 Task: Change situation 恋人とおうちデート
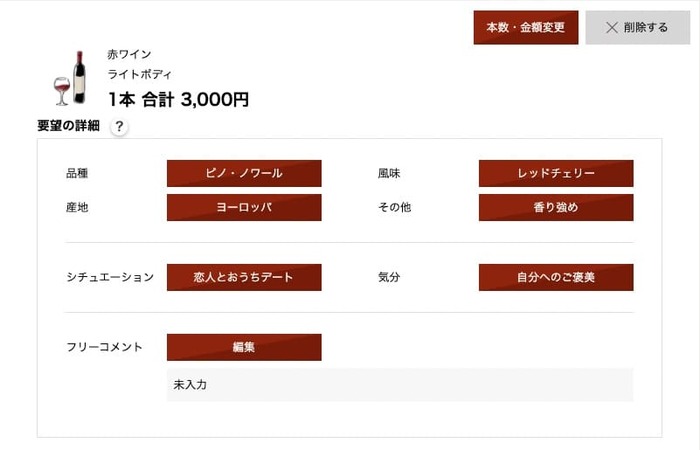tap(244, 277)
